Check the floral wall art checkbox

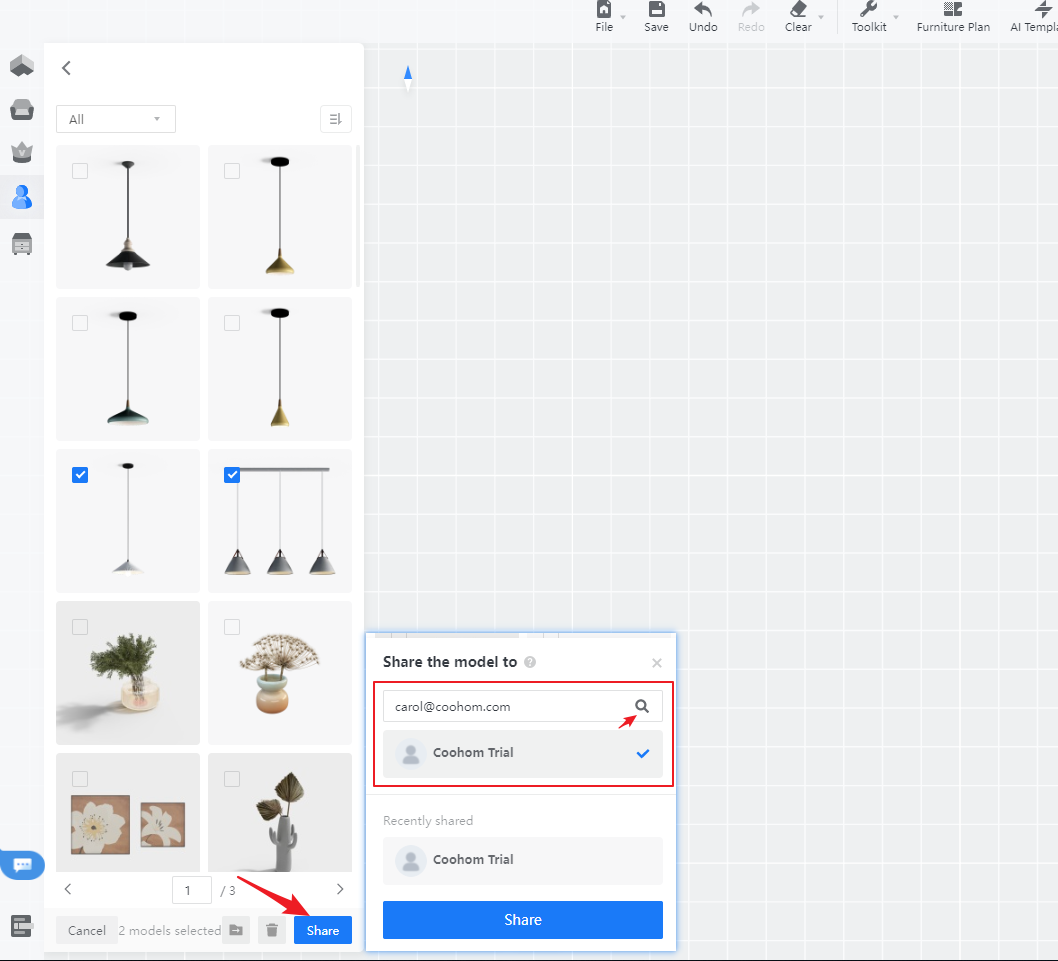[80, 778]
